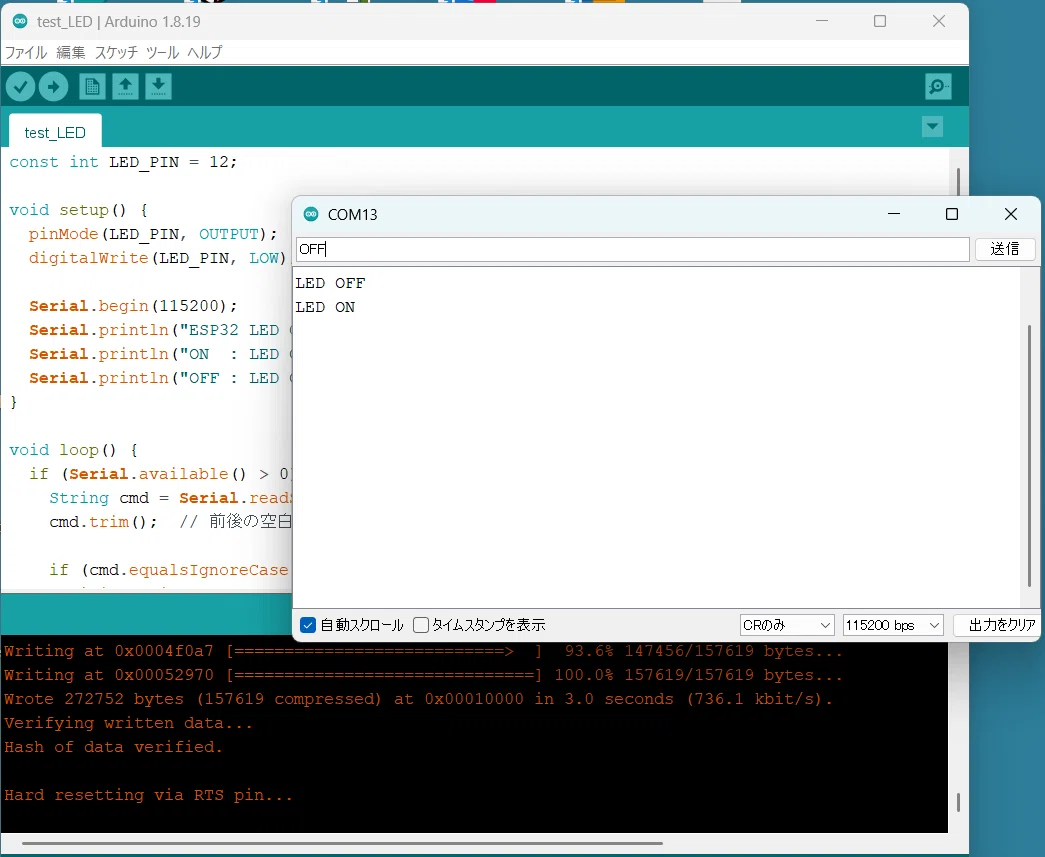Enable the タイムスタンプを表示 checkbox

pyautogui.click(x=421, y=625)
